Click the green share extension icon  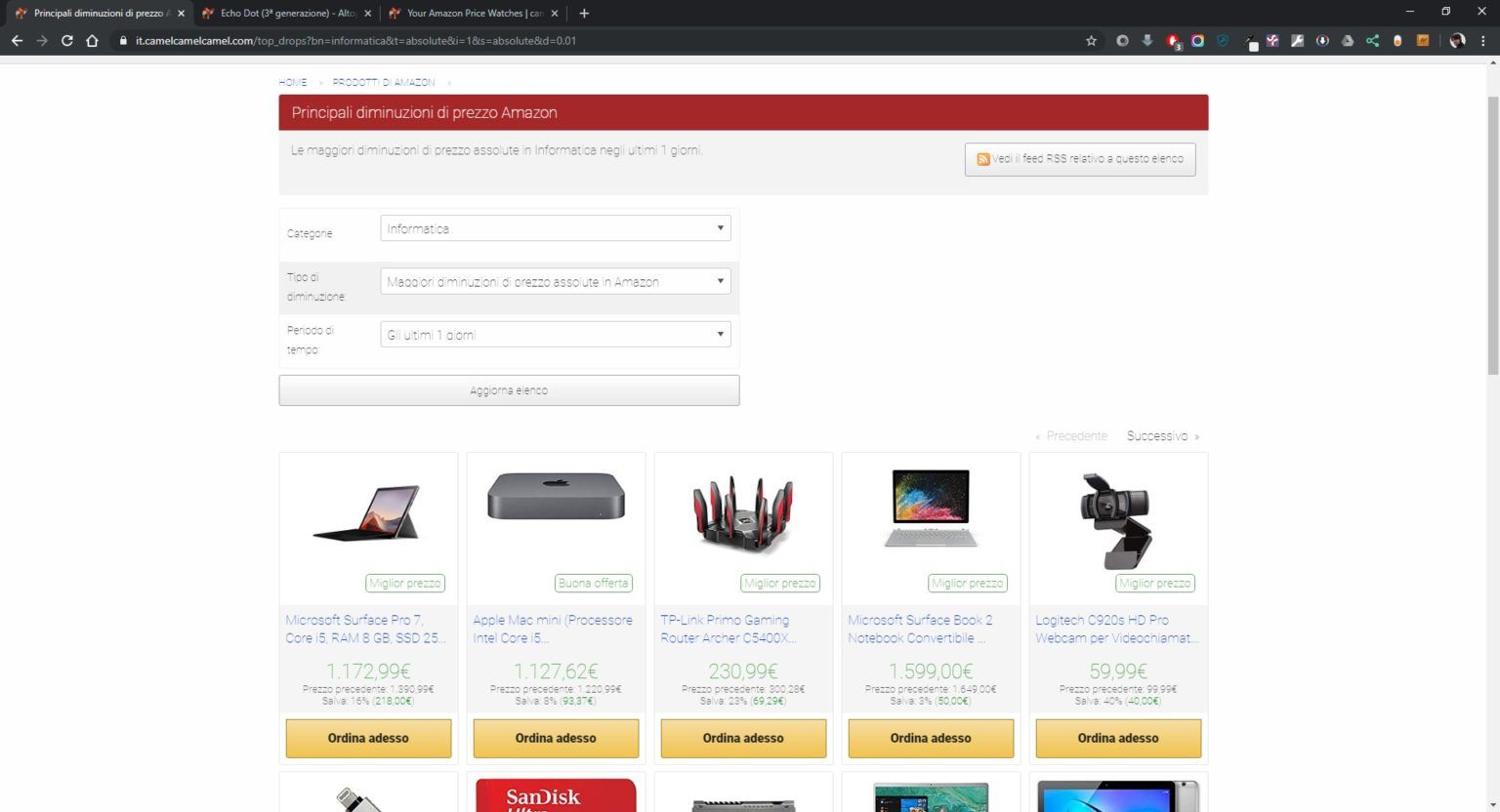[1373, 41]
